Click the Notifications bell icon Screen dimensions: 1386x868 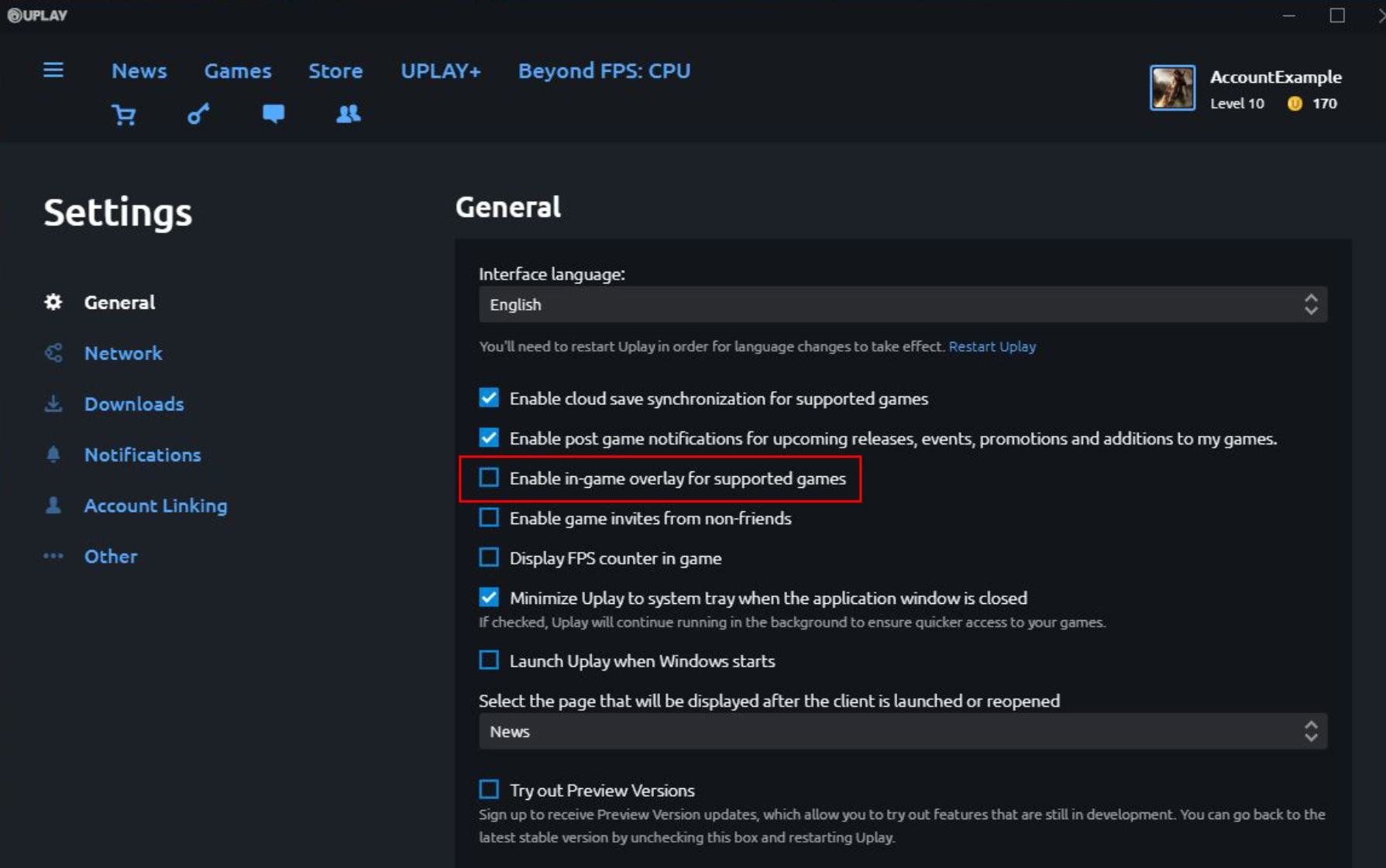click(x=53, y=455)
